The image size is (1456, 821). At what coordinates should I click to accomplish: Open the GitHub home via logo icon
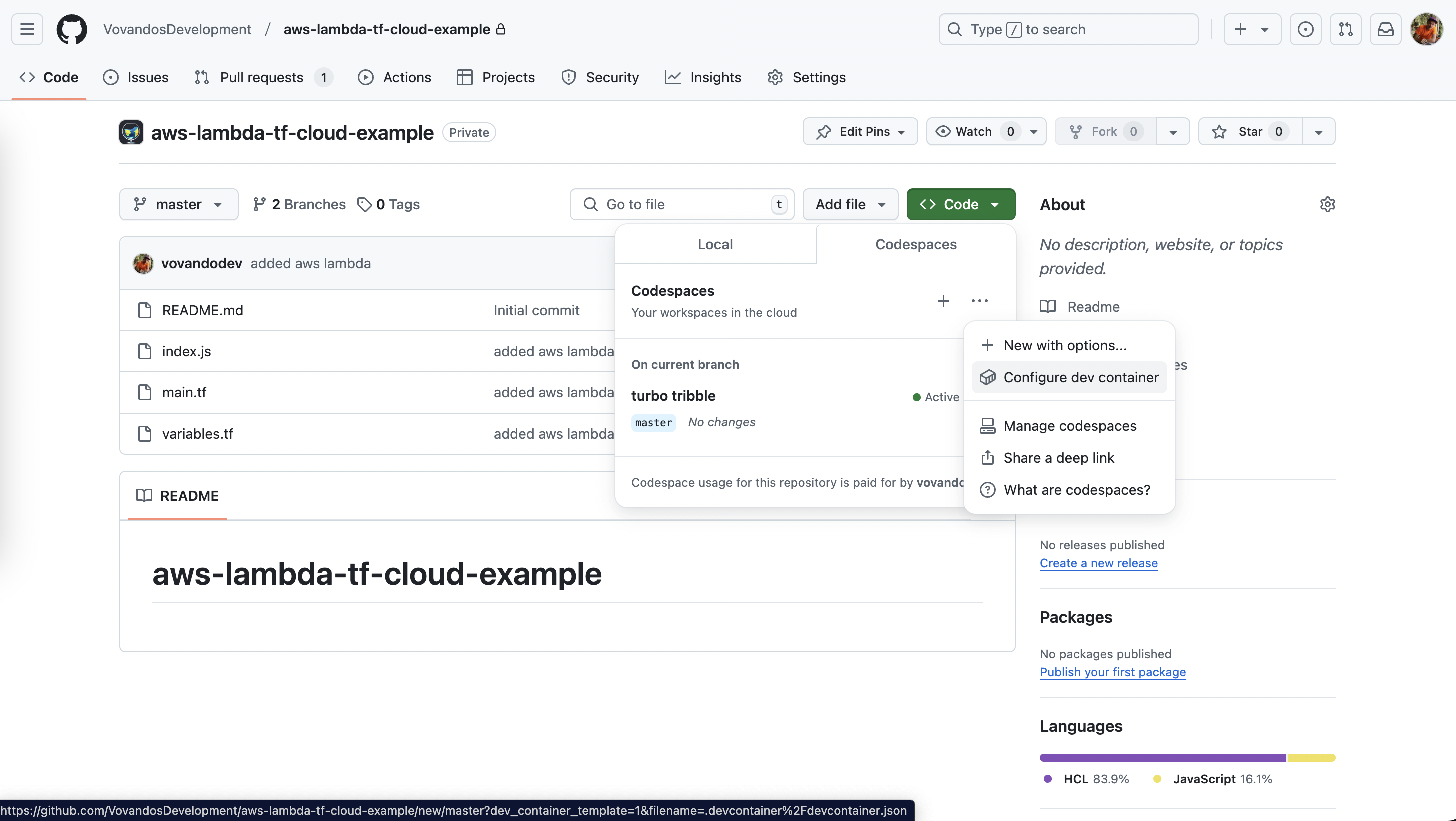(71, 29)
